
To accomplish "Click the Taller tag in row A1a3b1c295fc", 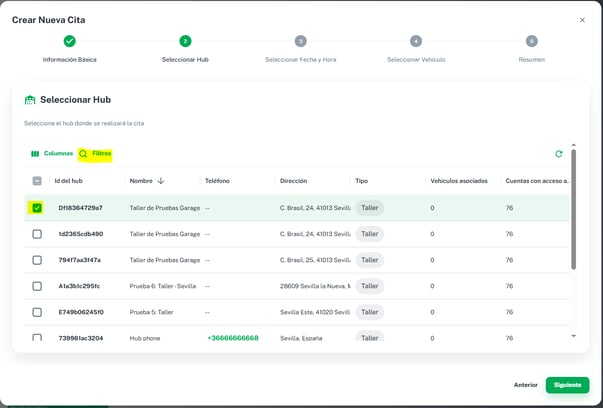I will click(x=370, y=286).
